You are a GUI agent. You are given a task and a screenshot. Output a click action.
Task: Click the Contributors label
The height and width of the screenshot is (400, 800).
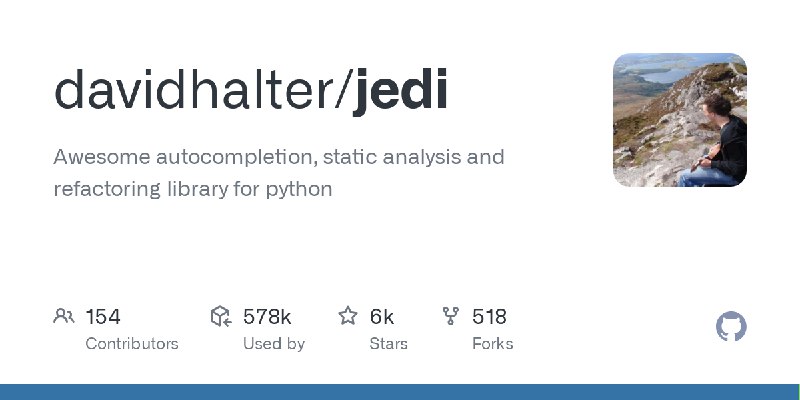pos(132,344)
